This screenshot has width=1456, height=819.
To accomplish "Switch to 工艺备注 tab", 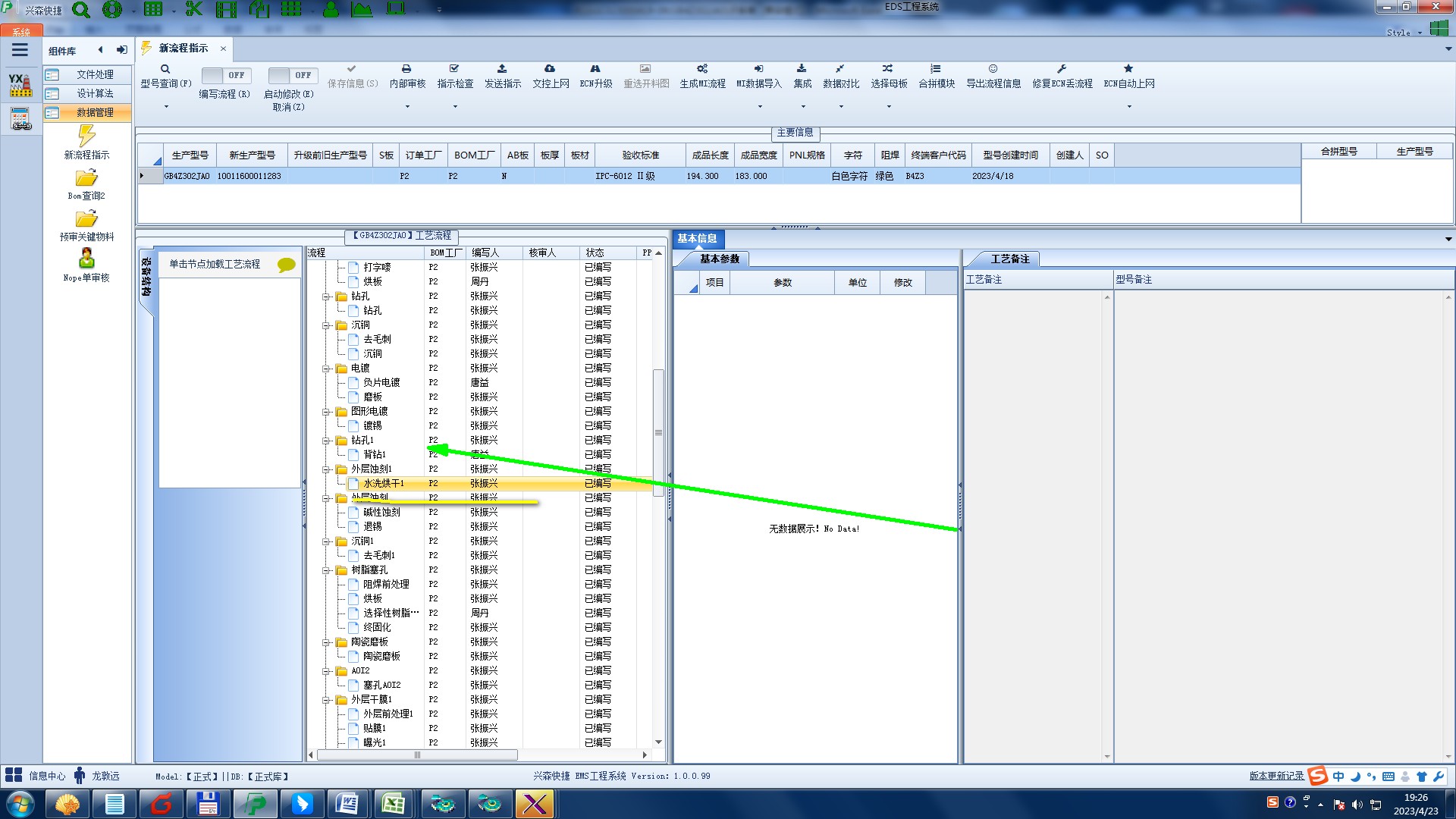I will [1010, 259].
